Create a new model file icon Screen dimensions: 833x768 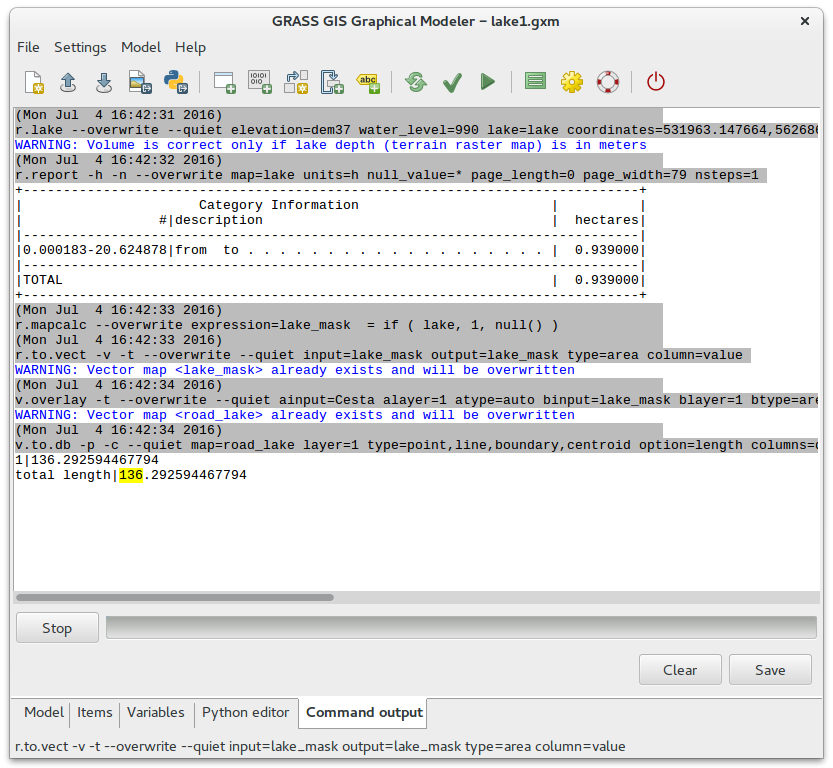tap(35, 82)
